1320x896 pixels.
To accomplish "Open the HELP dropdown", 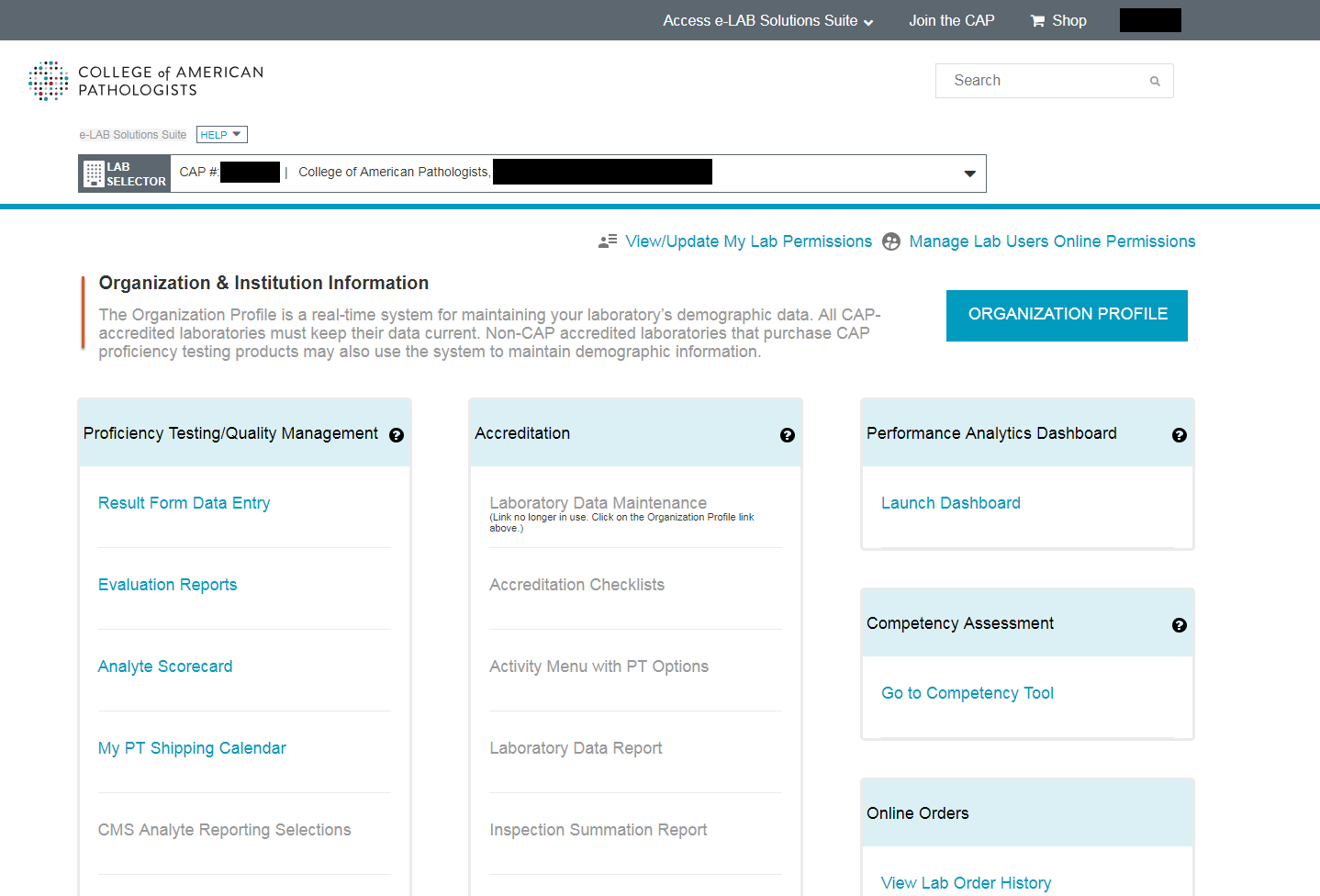I will coord(222,135).
